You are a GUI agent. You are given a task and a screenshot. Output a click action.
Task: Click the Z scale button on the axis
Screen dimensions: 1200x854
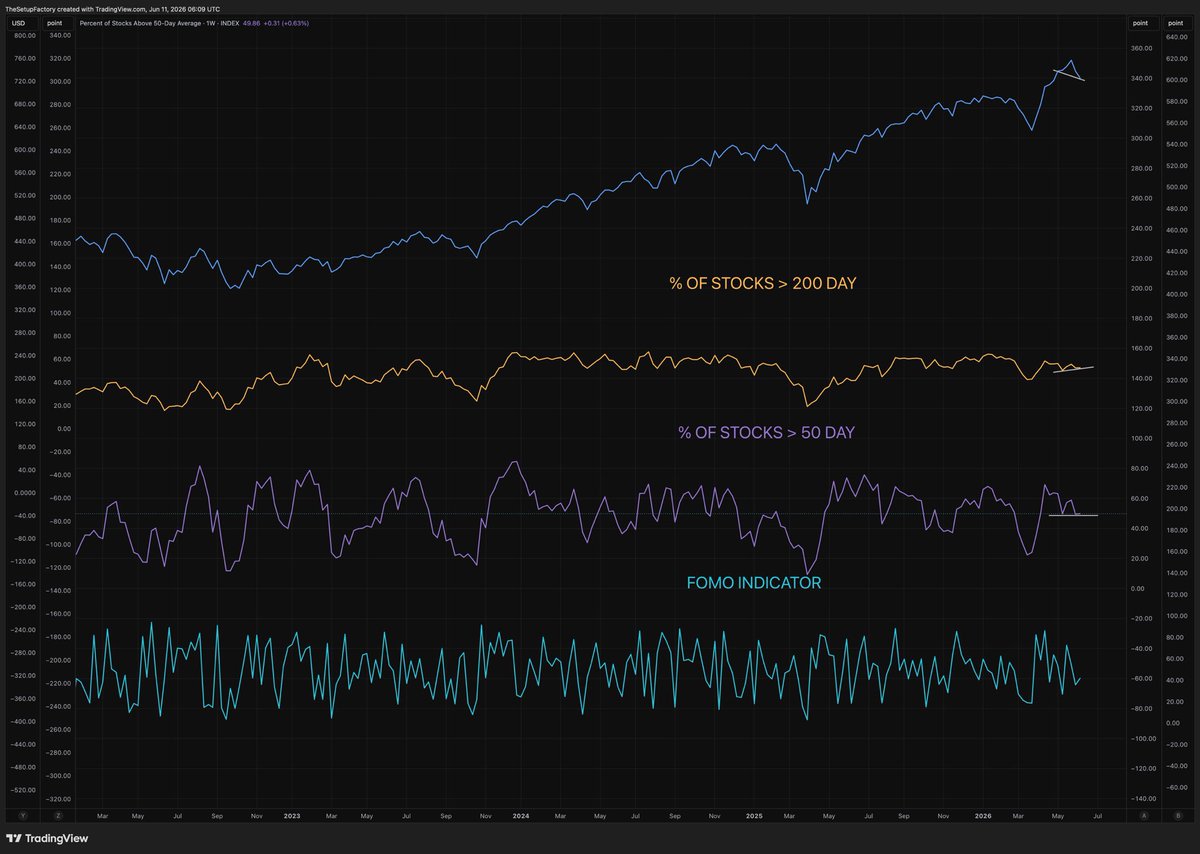[x=57, y=816]
